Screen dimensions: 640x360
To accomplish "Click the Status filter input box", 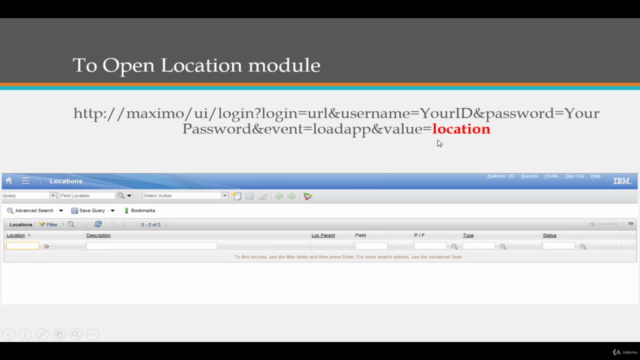I will (x=558, y=246).
